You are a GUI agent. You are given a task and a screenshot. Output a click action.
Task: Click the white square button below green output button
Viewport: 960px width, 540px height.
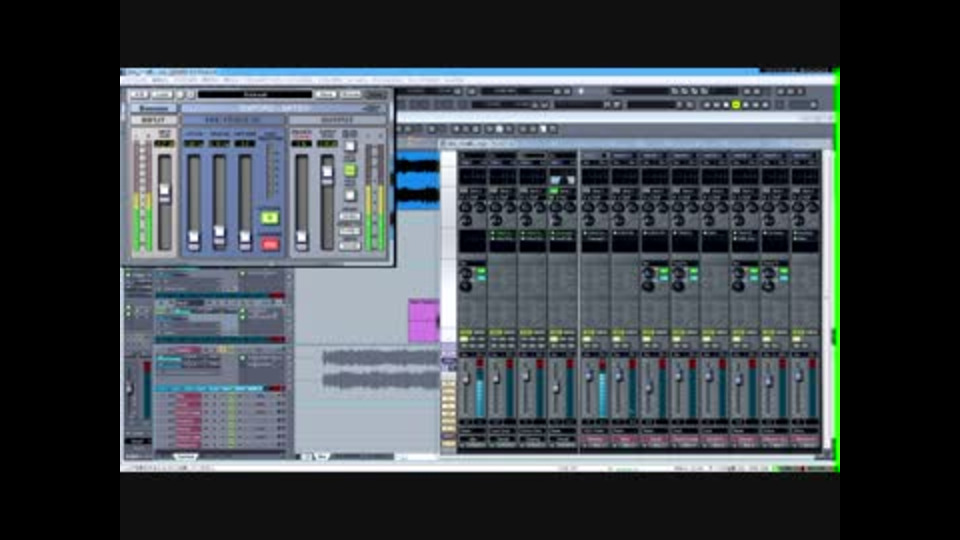tap(350, 195)
